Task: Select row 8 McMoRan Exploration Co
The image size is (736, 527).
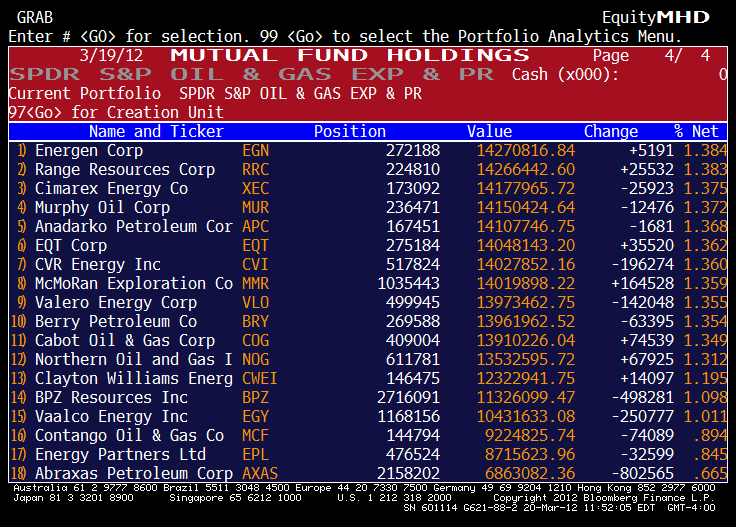Action: point(368,283)
